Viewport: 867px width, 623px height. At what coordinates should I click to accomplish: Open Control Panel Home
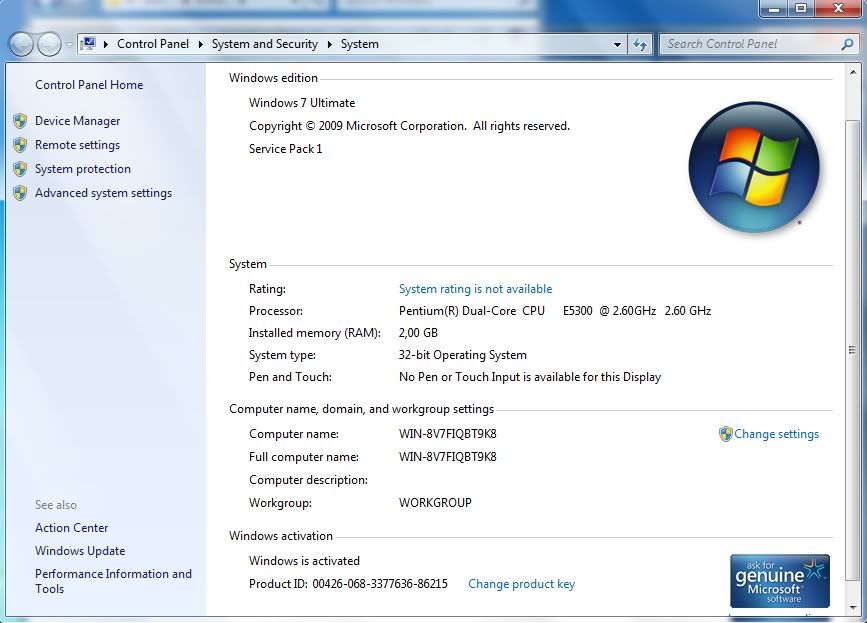click(89, 85)
